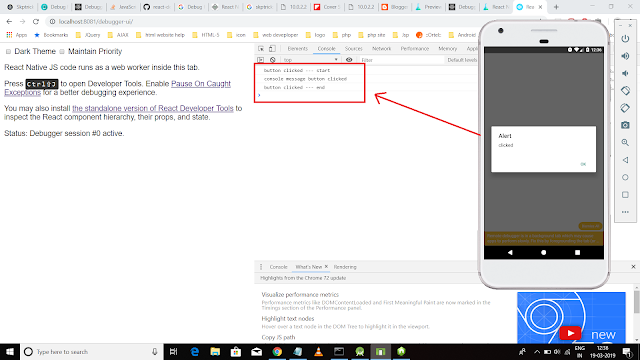Open the JQuery bookmark folder
The image size is (640, 360).
[88, 35]
